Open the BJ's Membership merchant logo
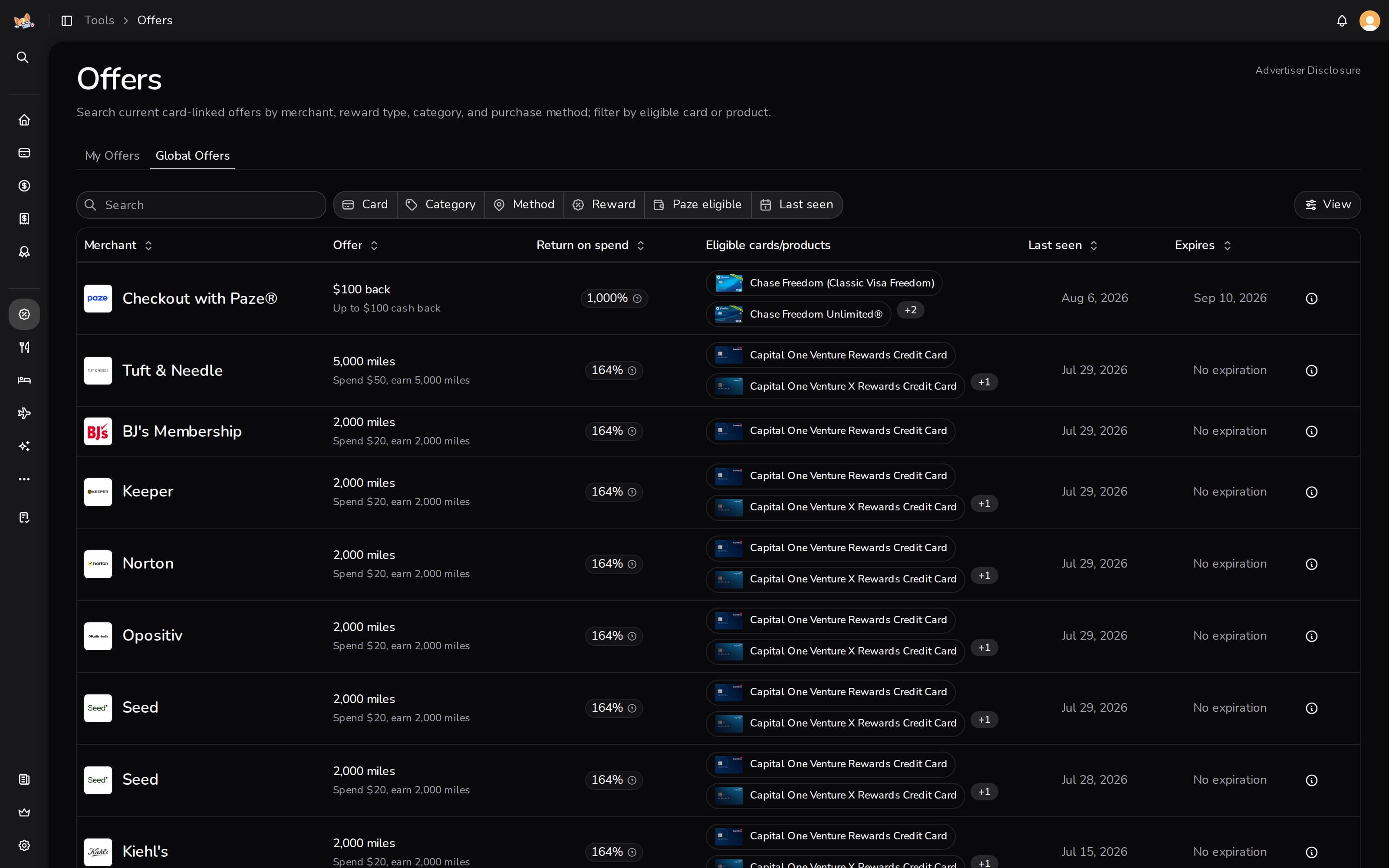1389x868 pixels. coord(98,432)
